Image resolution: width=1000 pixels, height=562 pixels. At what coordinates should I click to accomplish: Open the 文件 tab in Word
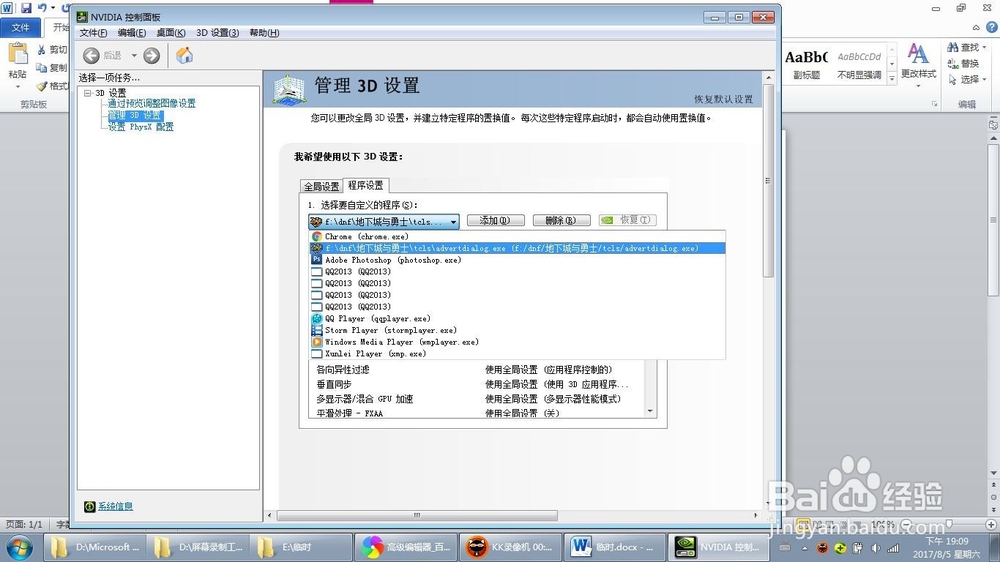tap(20, 27)
